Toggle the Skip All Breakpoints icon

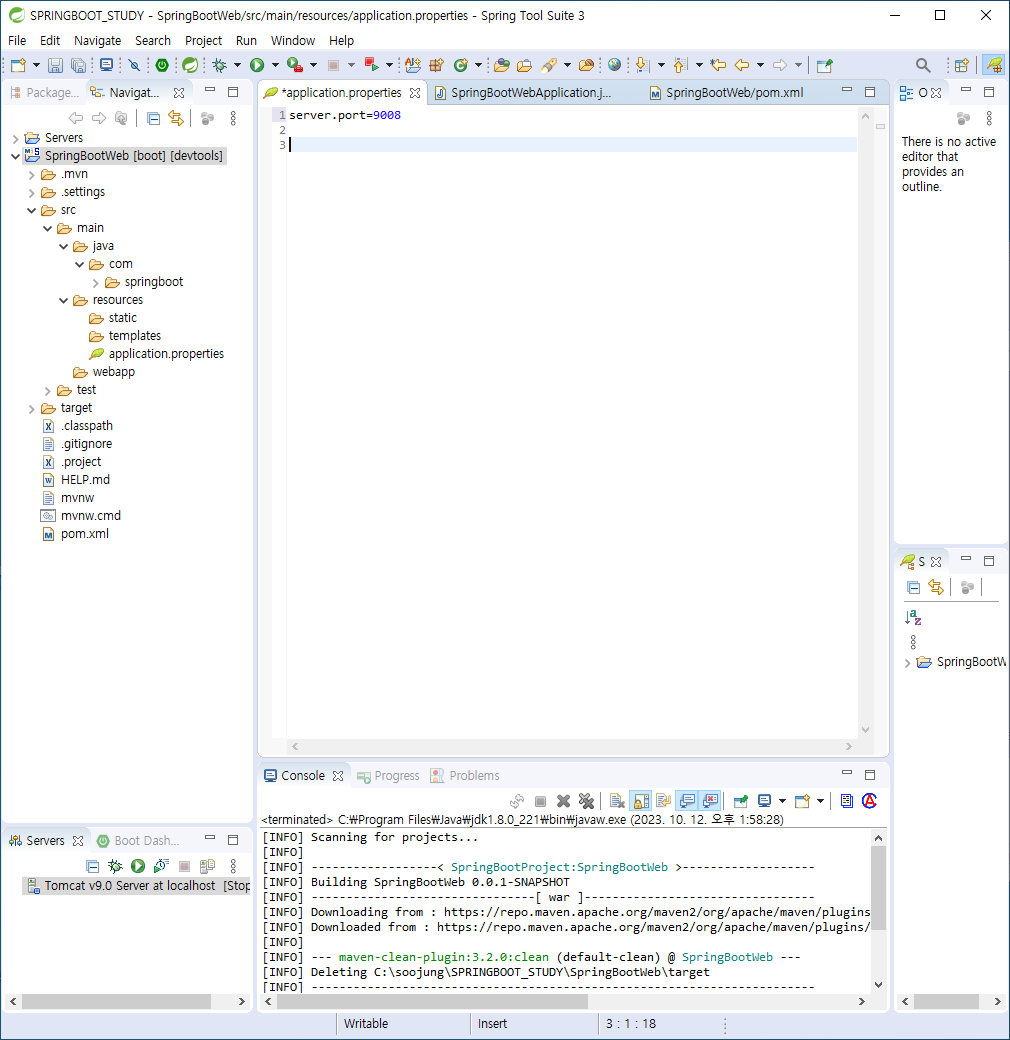[x=134, y=65]
